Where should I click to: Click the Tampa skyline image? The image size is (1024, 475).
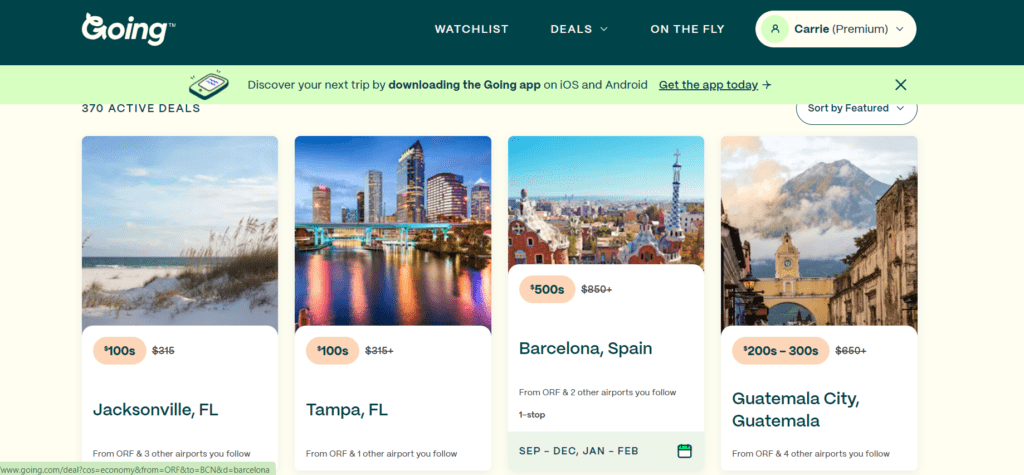[x=392, y=233]
